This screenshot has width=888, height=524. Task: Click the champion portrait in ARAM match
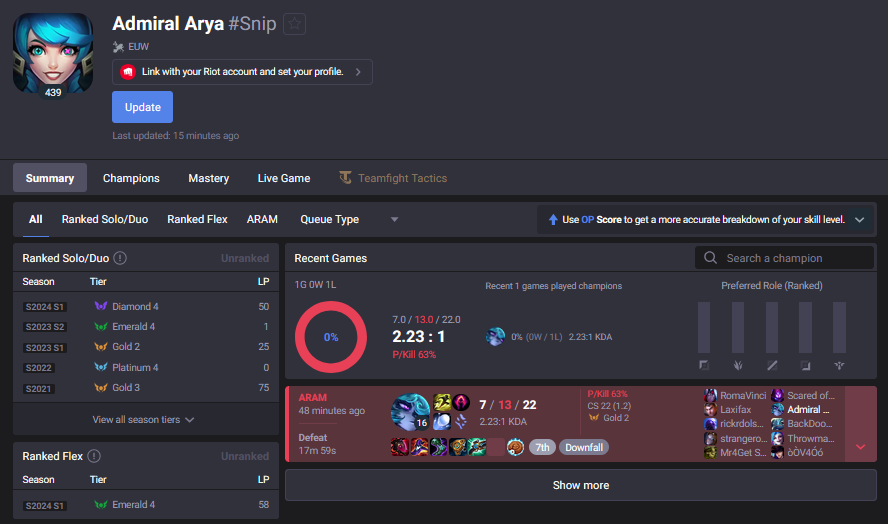(411, 412)
